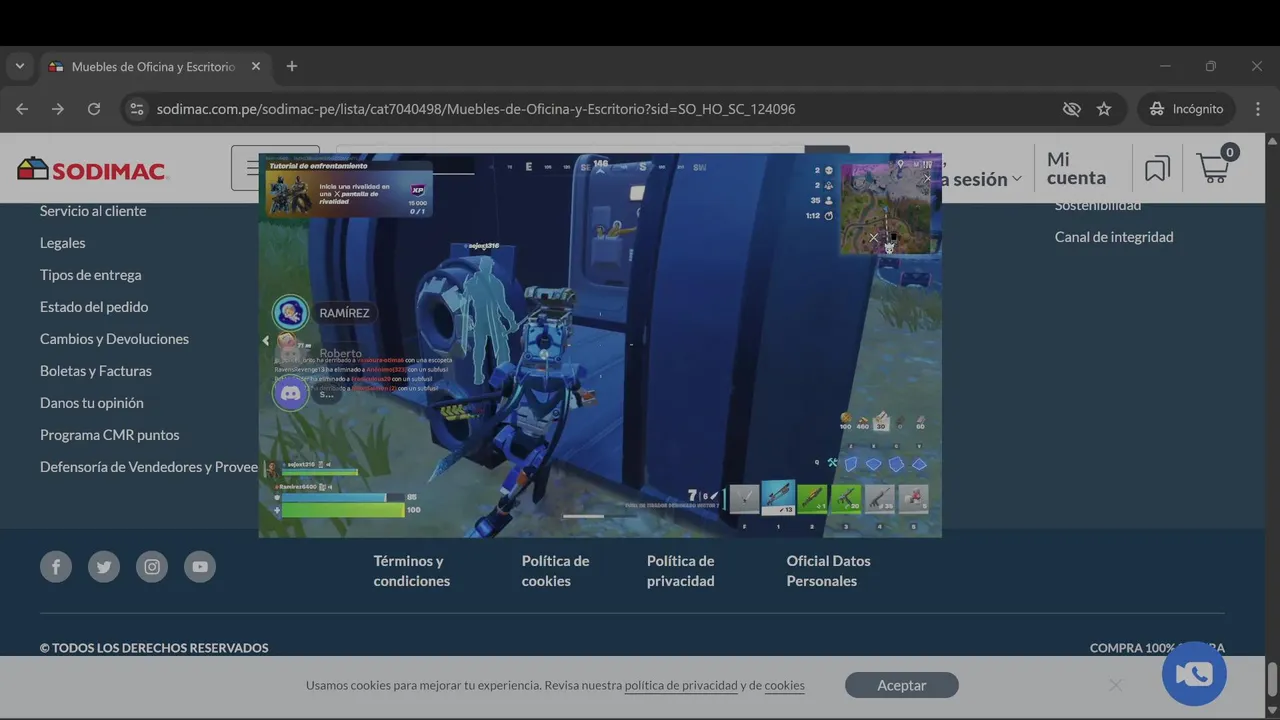Click the page's vertical scrollbar thumb

pos(1272,680)
